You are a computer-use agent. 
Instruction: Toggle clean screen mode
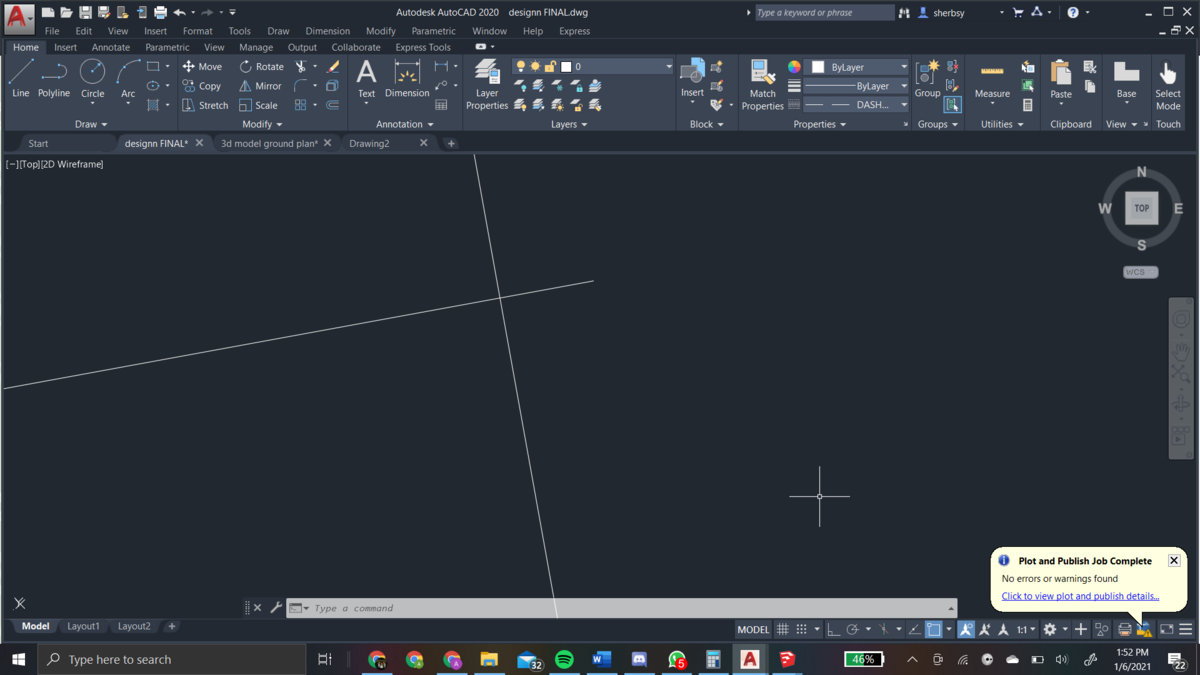pyautogui.click(x=1166, y=629)
